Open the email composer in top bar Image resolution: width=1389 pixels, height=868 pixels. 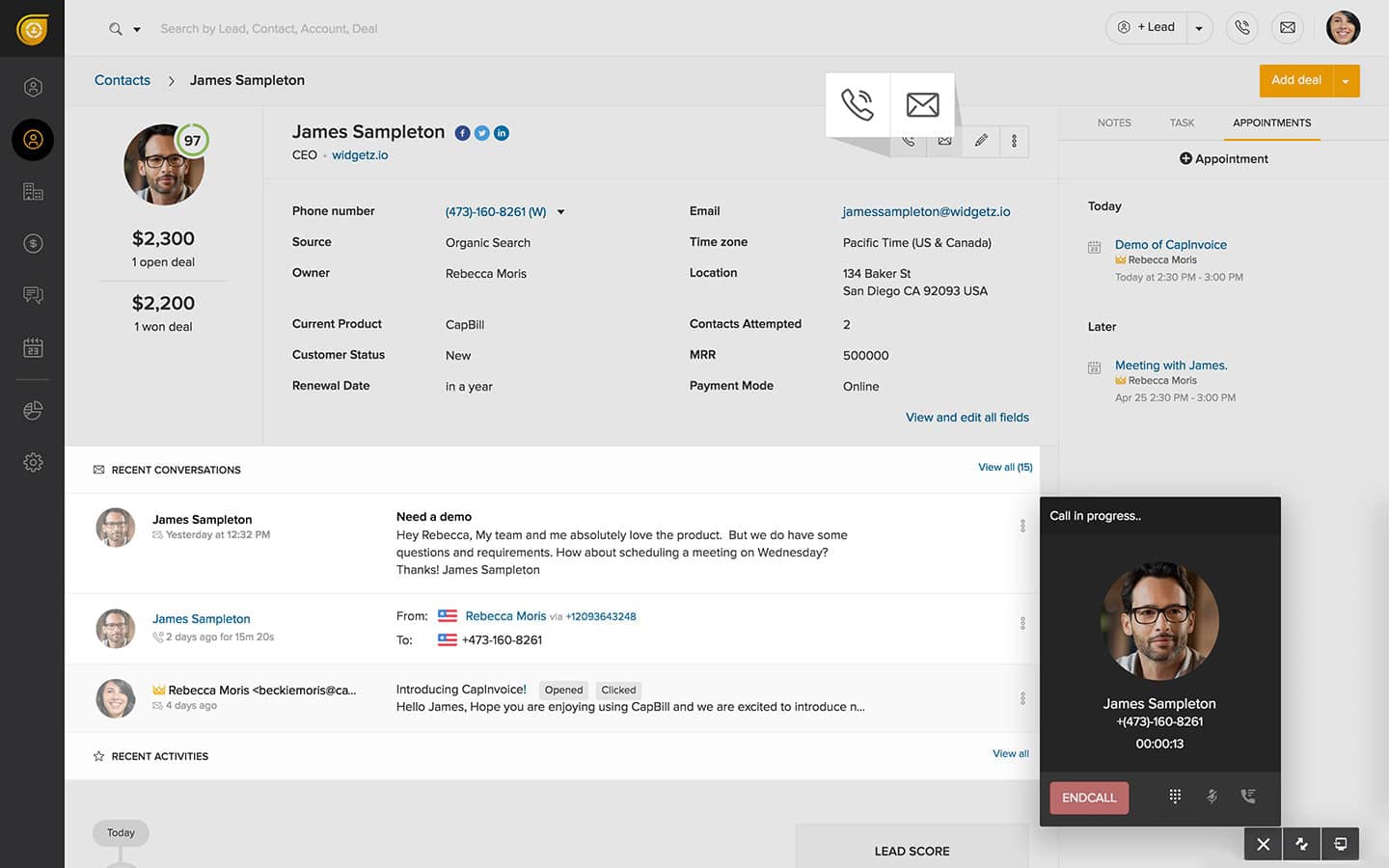click(x=1288, y=28)
